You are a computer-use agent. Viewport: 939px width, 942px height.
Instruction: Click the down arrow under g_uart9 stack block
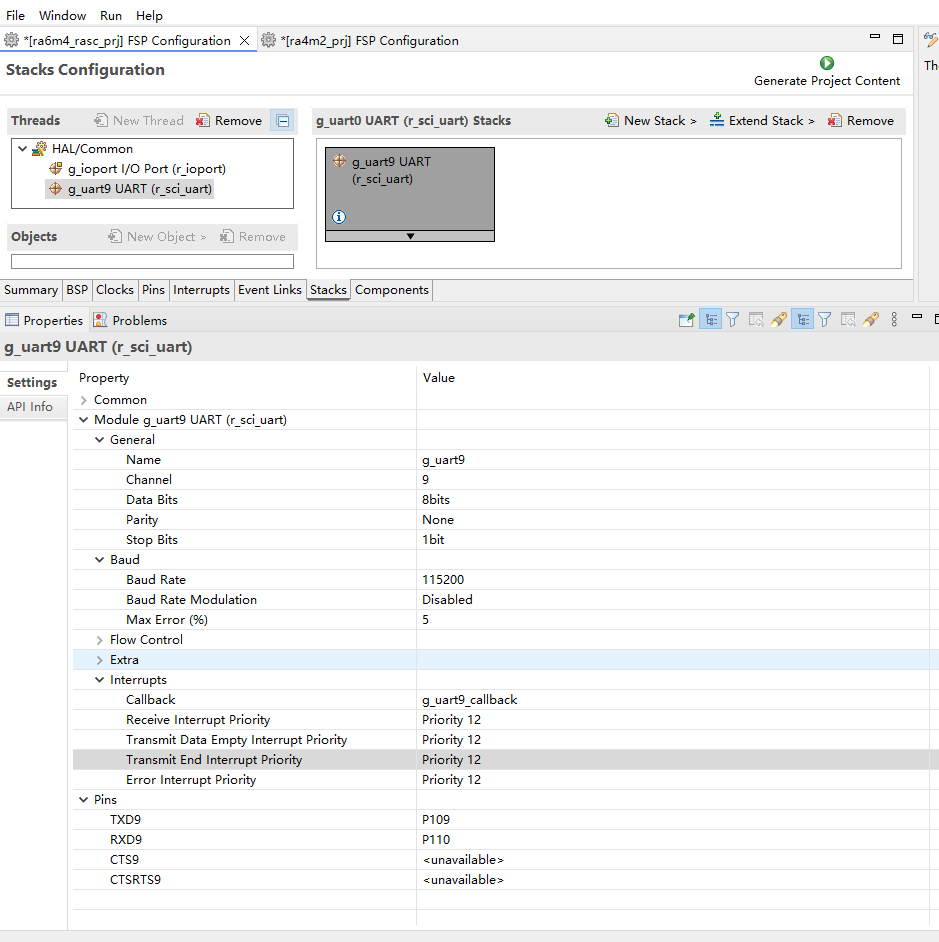click(410, 236)
